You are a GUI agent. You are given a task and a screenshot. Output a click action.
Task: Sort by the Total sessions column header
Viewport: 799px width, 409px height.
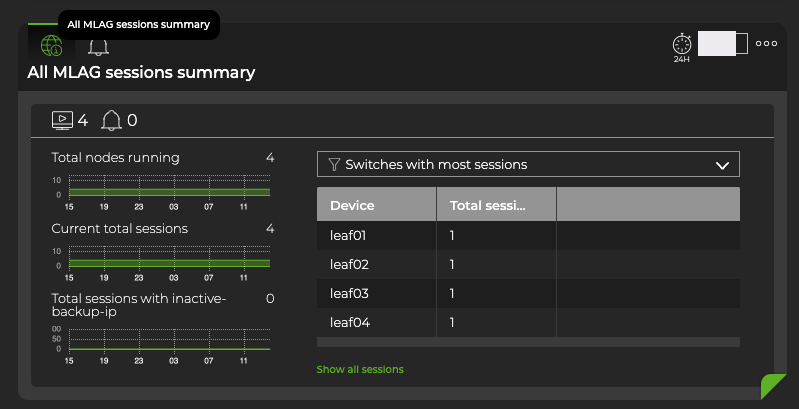click(495, 205)
